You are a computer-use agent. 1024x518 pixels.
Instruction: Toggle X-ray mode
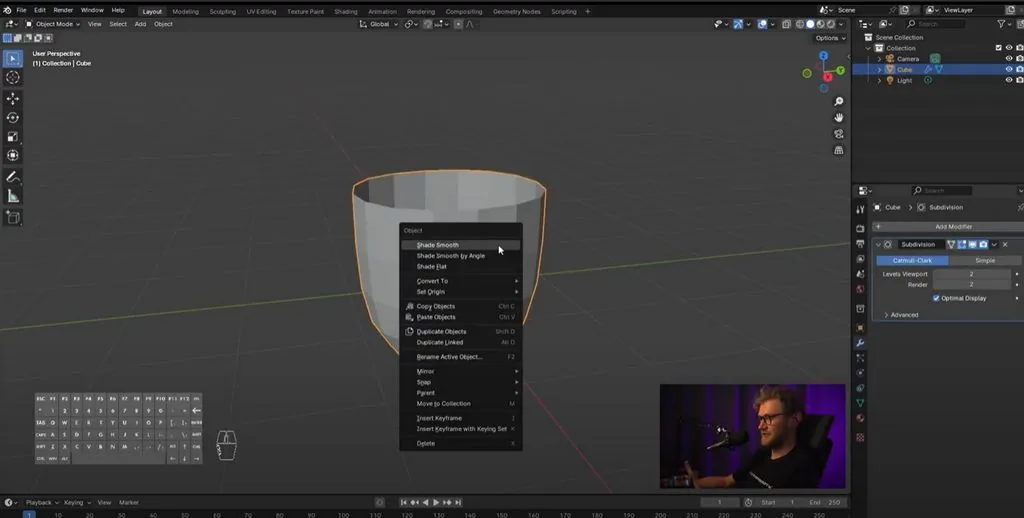pos(786,24)
